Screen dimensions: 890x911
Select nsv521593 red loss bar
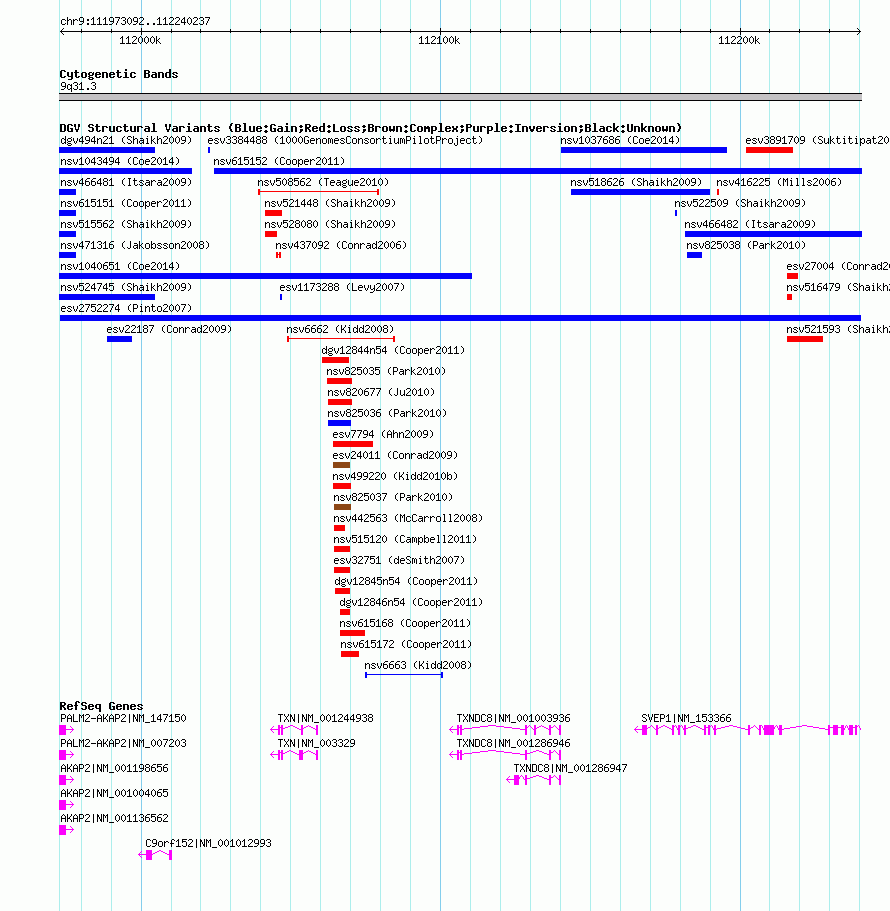tap(805, 339)
